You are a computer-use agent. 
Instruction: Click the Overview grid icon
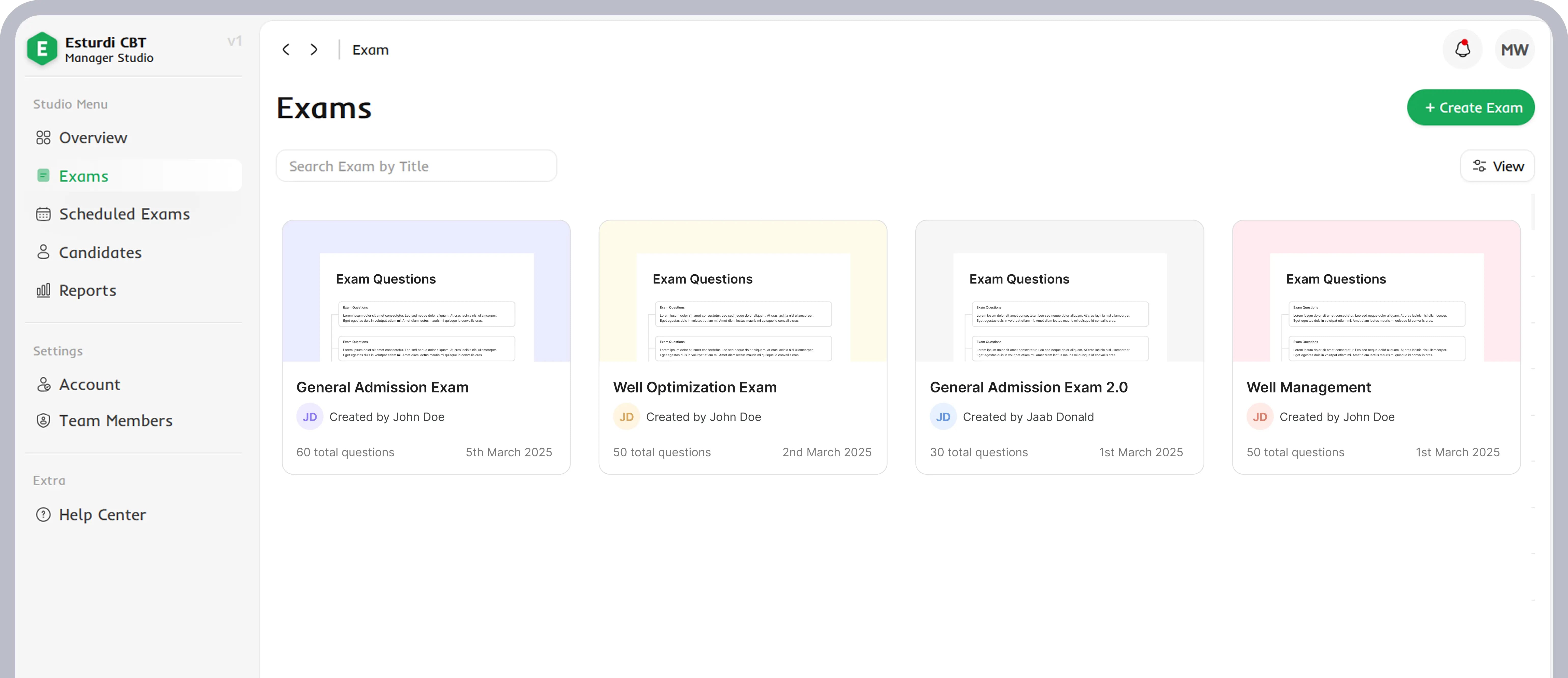43,137
